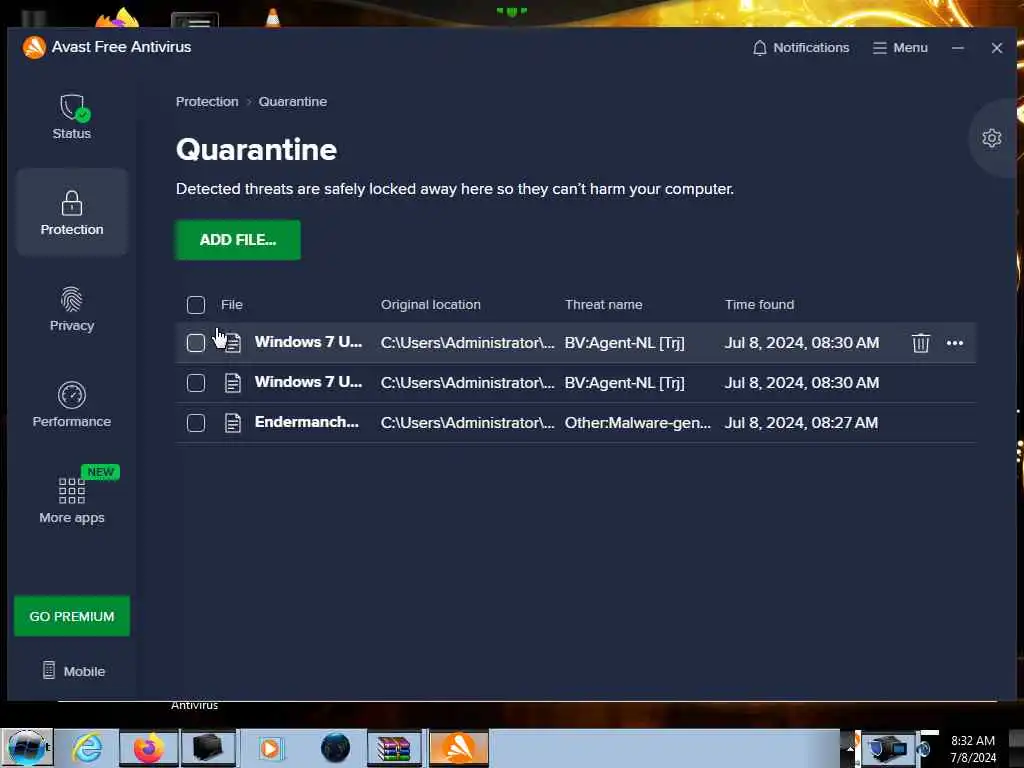Launch Internet Explorer from the taskbar
1024x768 pixels.
(88, 748)
